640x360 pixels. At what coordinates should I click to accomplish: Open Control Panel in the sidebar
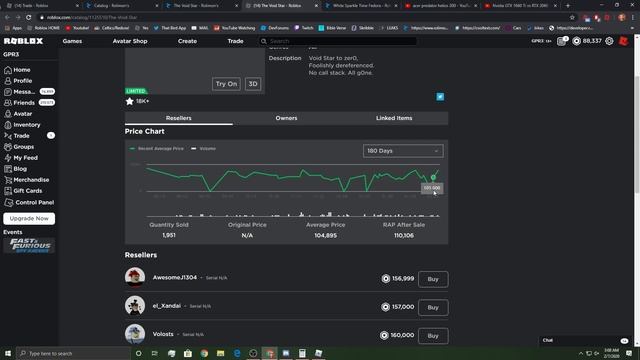click(x=29, y=202)
